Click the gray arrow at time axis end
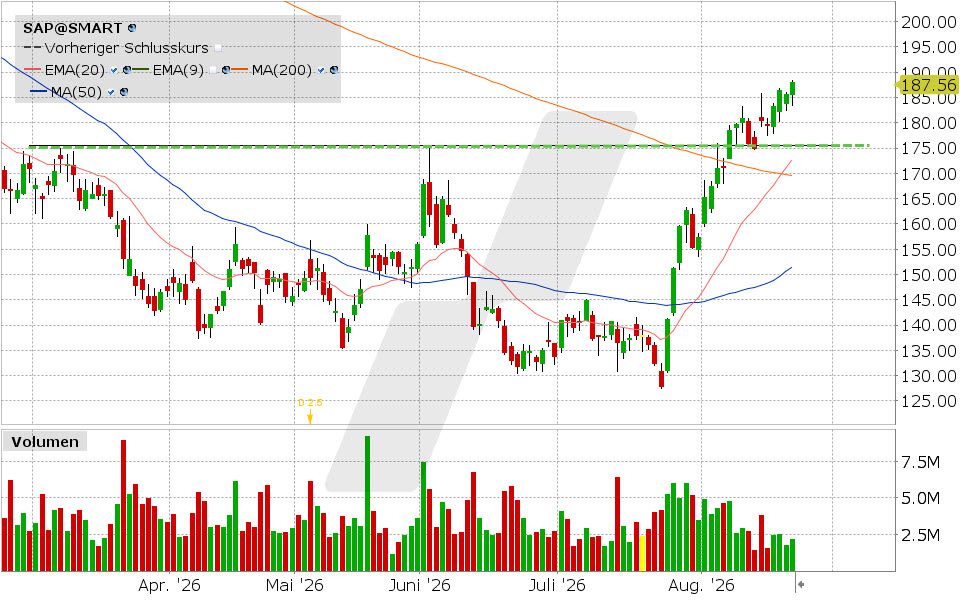Screen dimensions: 960x600 tap(800, 585)
